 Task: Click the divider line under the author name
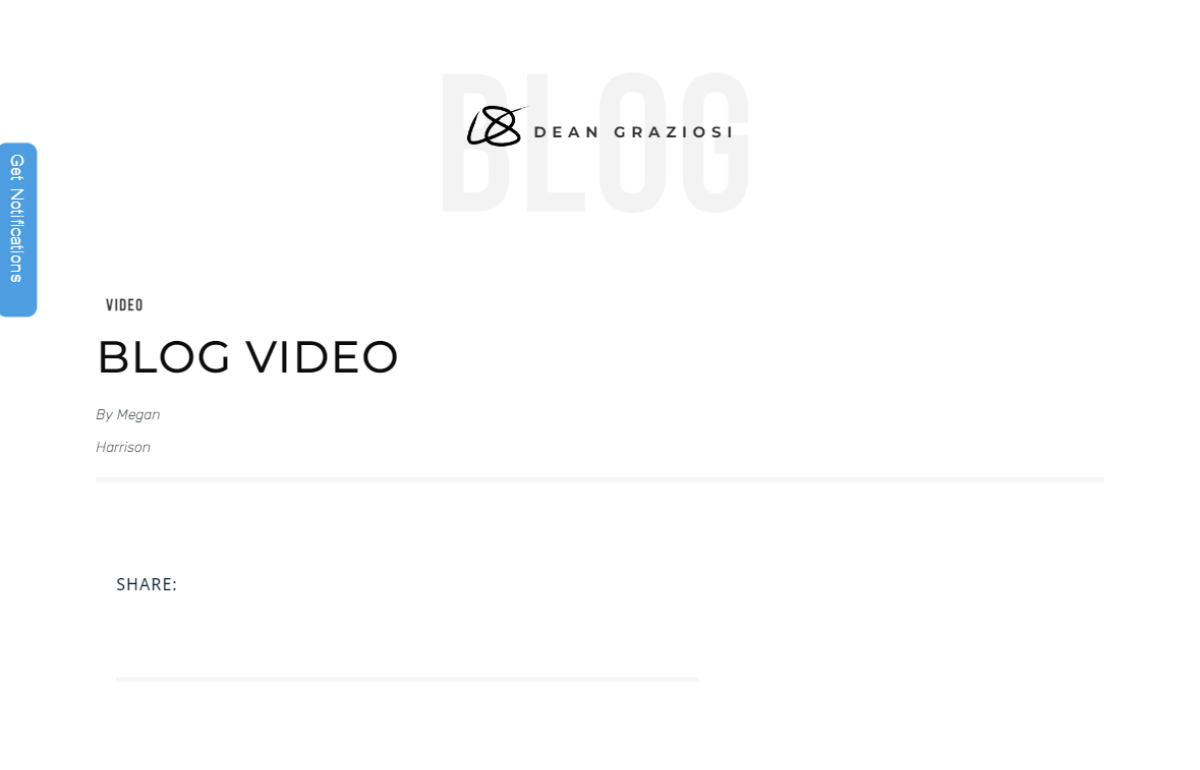click(600, 480)
